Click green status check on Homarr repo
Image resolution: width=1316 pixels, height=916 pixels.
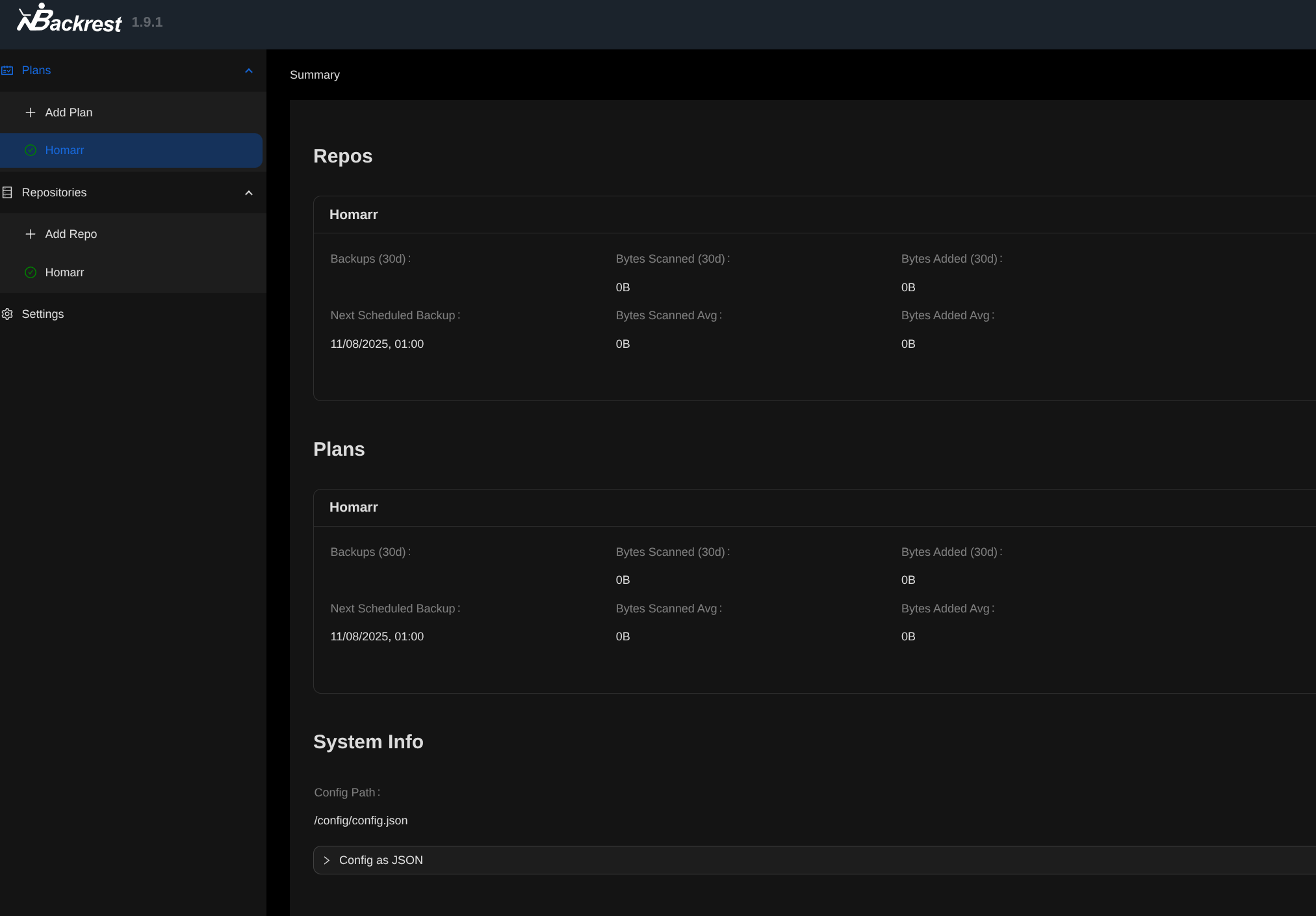click(x=31, y=272)
